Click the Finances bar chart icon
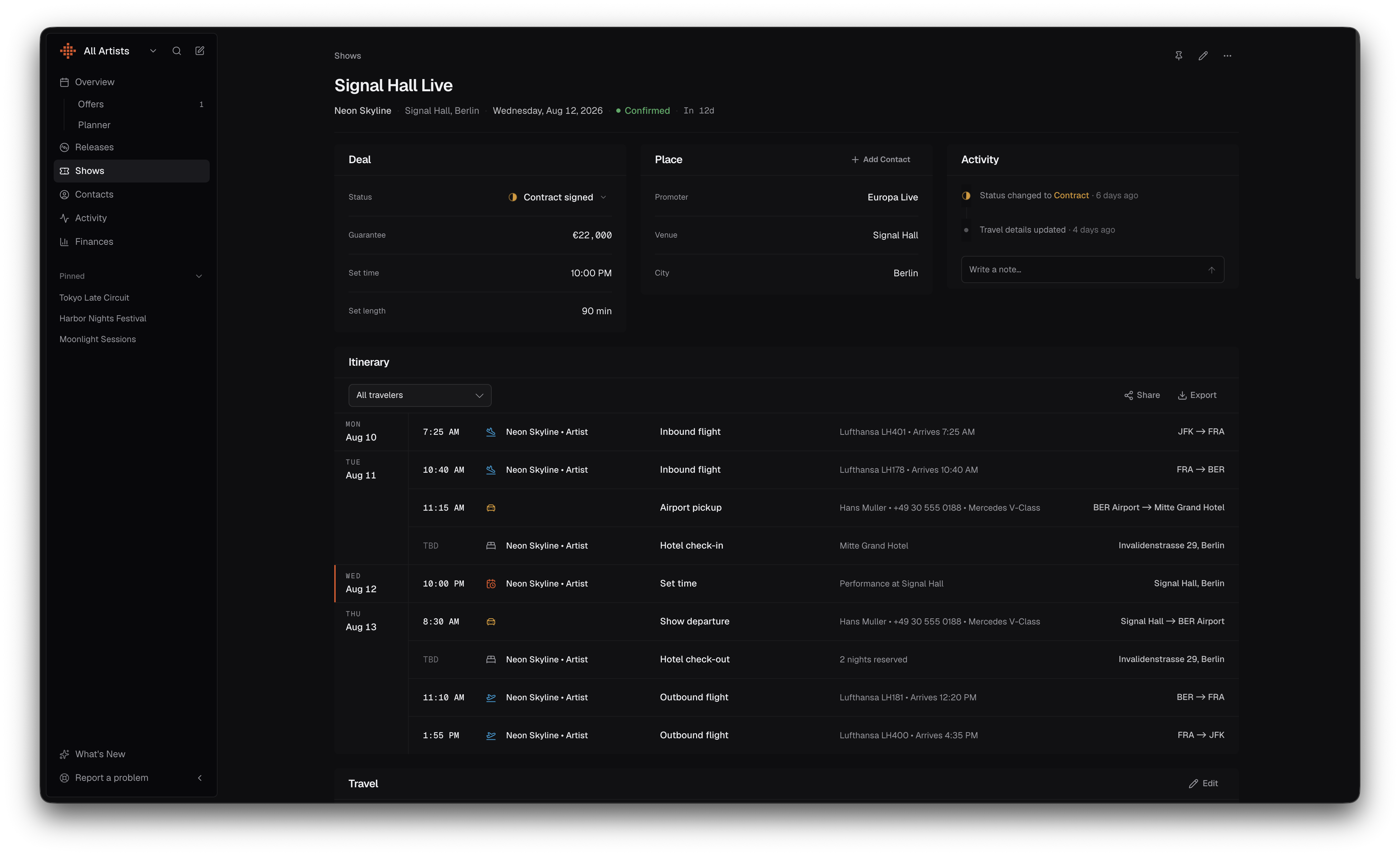Image resolution: width=1400 pixels, height=856 pixels. click(x=64, y=242)
